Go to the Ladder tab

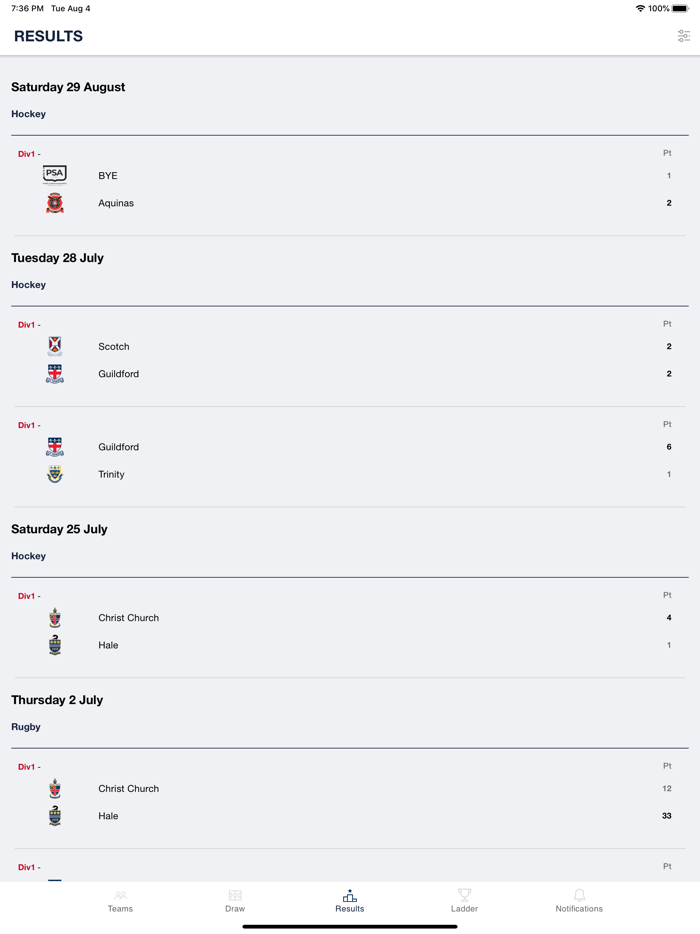[x=464, y=901]
